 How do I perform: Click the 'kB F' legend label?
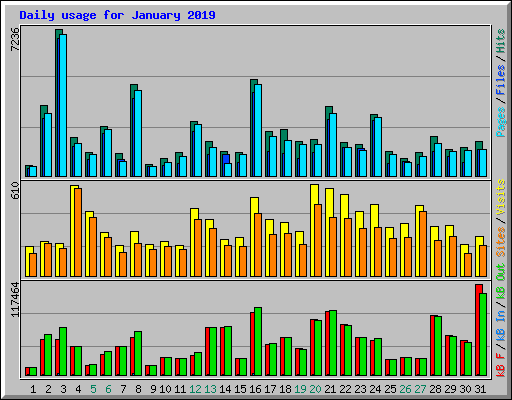pos(501,365)
